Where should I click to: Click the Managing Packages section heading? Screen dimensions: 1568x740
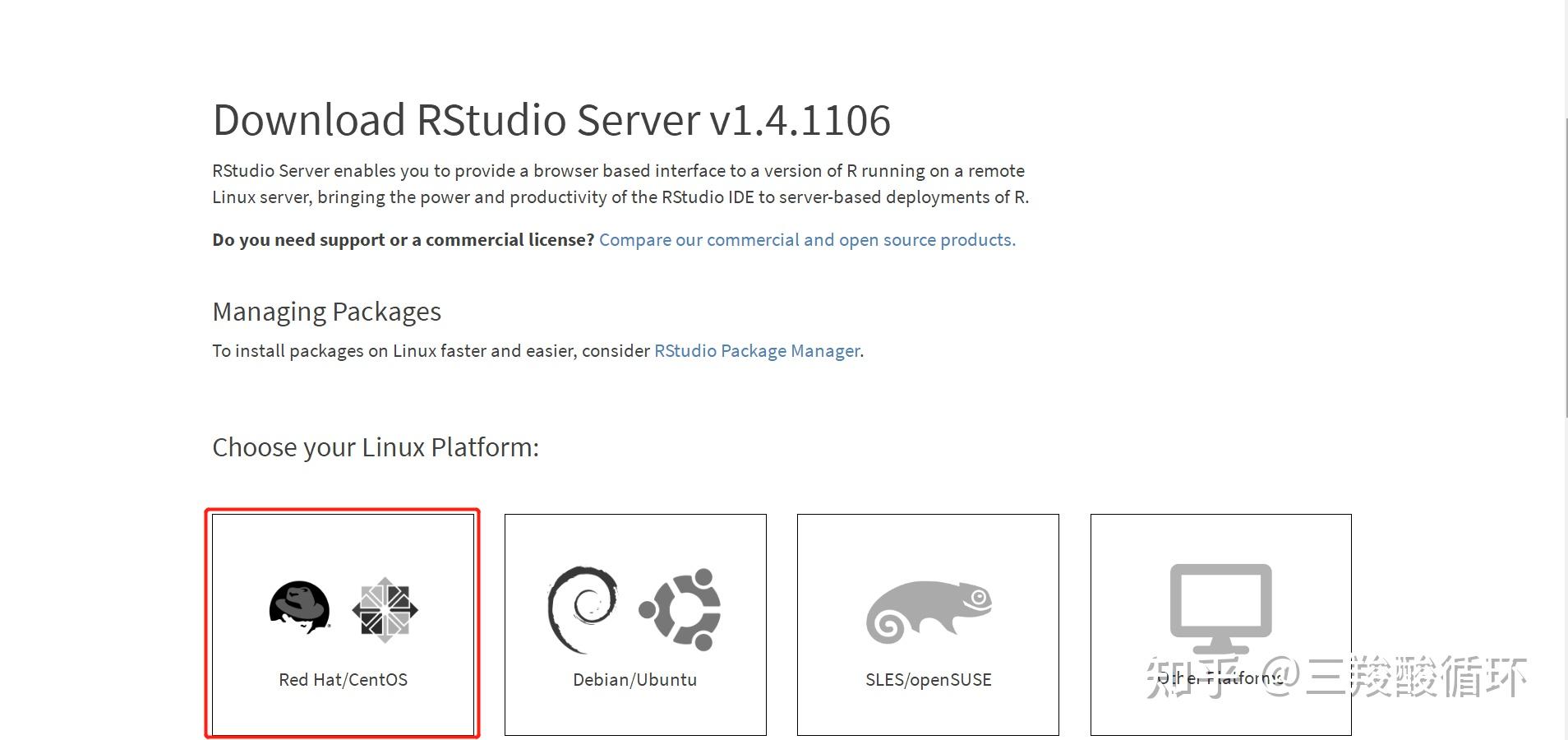click(x=326, y=311)
